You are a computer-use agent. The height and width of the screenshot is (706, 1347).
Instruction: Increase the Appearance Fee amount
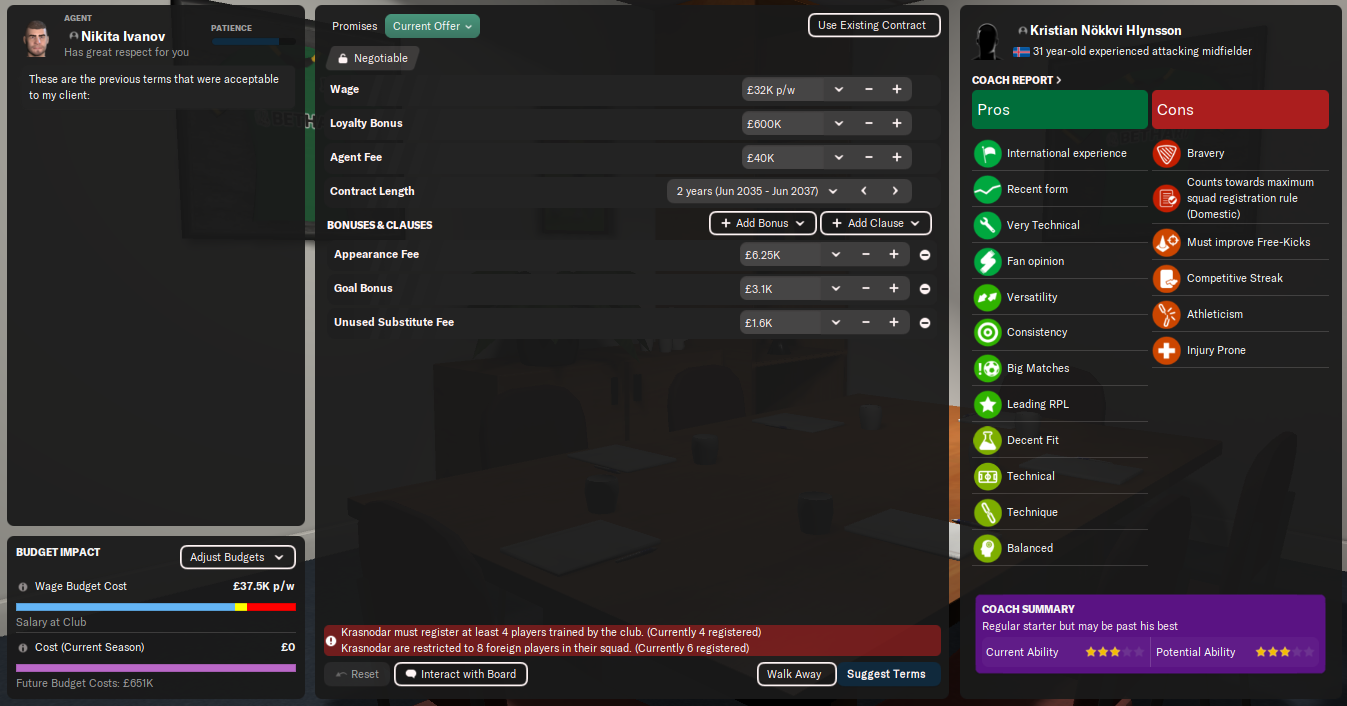pos(894,255)
